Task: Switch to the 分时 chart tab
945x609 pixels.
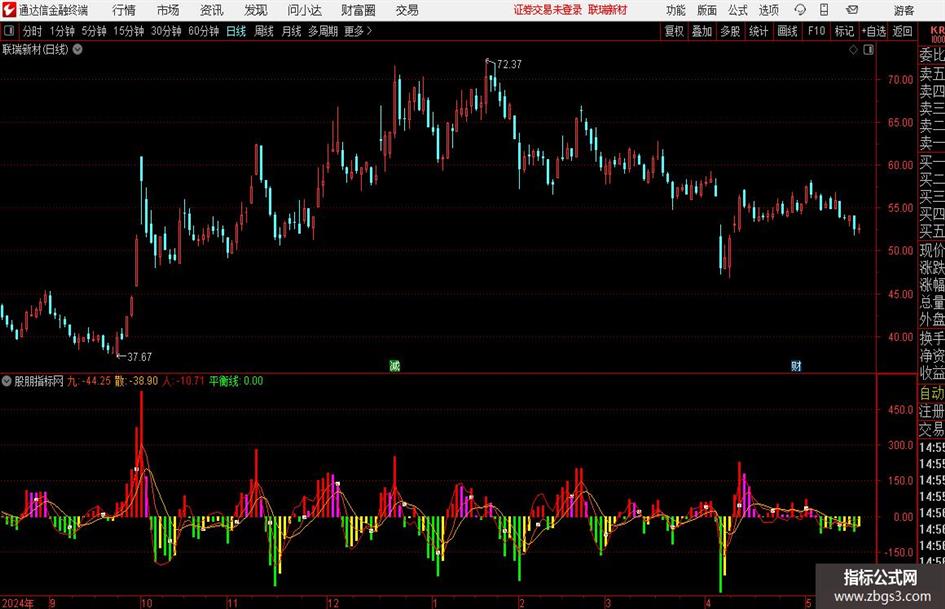Action: coord(32,31)
